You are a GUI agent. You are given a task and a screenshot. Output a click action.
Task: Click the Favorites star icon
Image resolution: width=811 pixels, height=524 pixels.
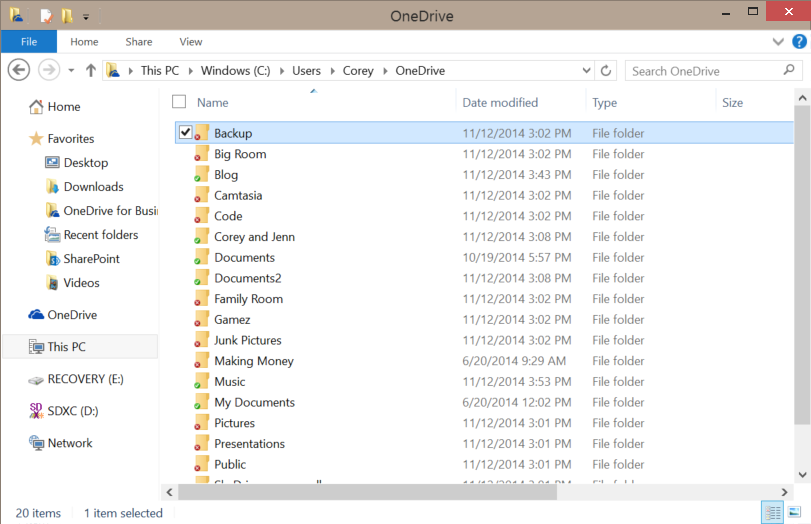point(36,139)
